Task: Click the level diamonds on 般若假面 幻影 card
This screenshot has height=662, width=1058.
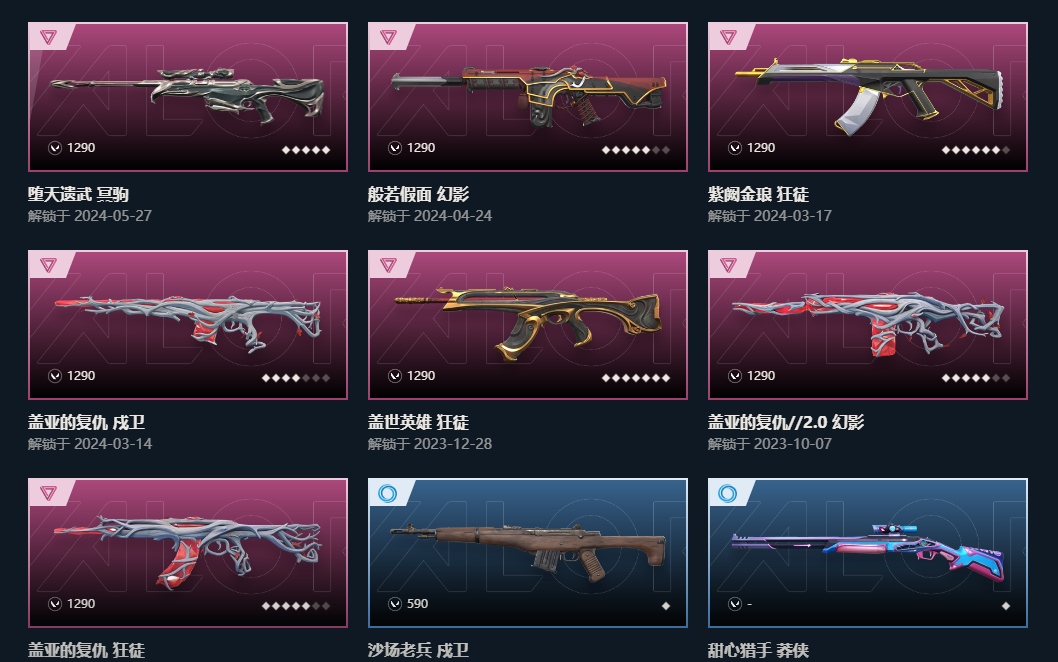Action: (636, 150)
